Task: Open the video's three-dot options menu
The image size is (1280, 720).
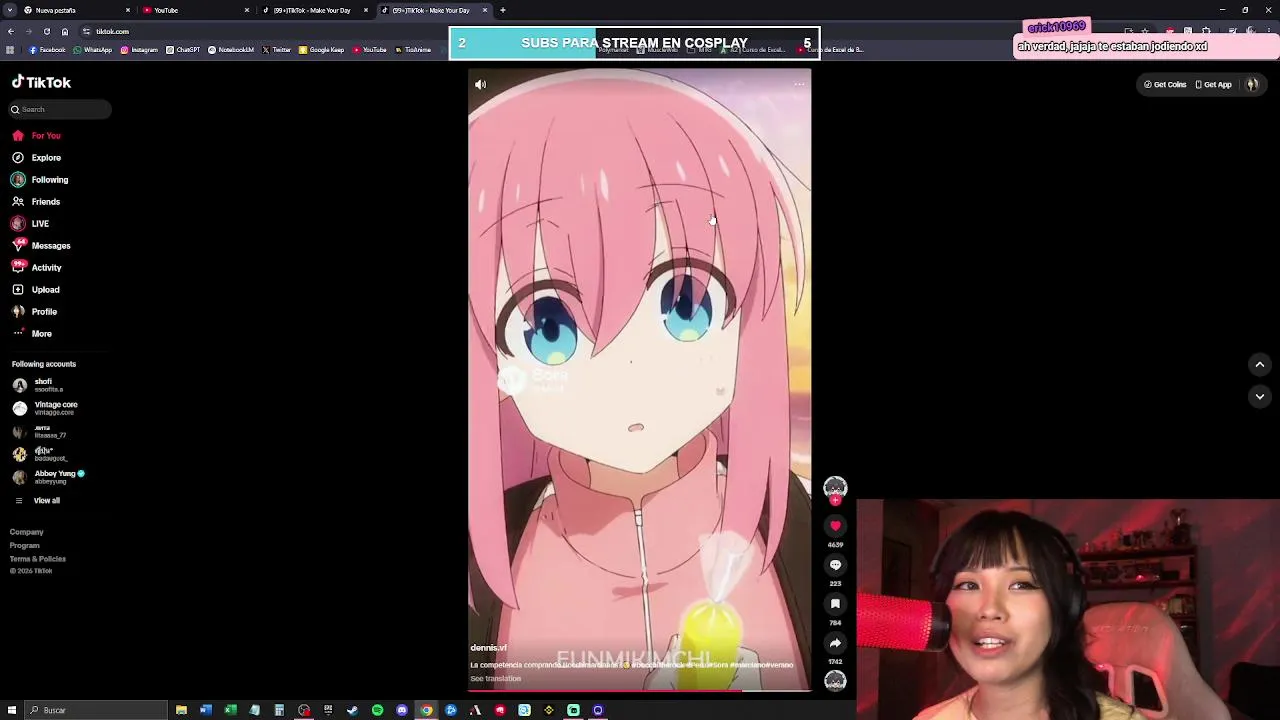Action: tap(799, 85)
